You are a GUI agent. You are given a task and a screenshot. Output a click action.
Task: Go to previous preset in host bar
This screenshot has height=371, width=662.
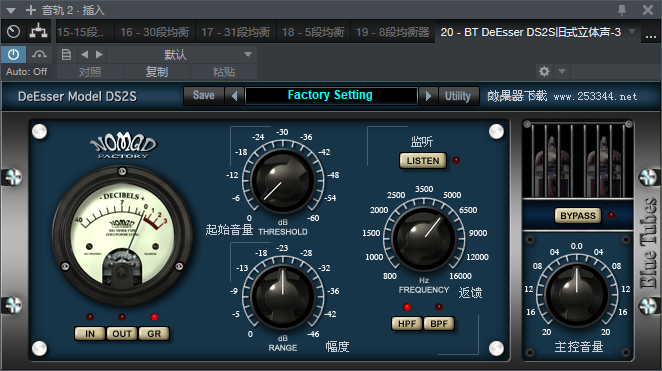pos(84,54)
